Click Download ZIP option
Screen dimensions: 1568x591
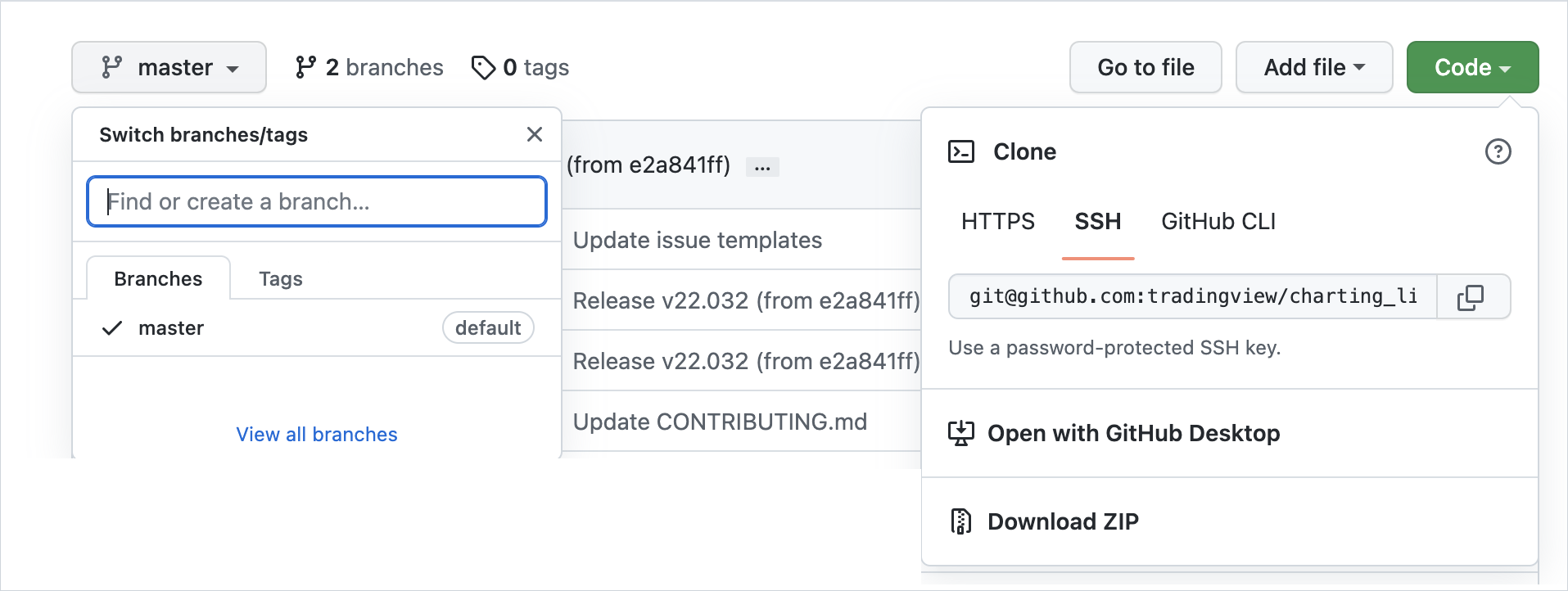[1063, 521]
